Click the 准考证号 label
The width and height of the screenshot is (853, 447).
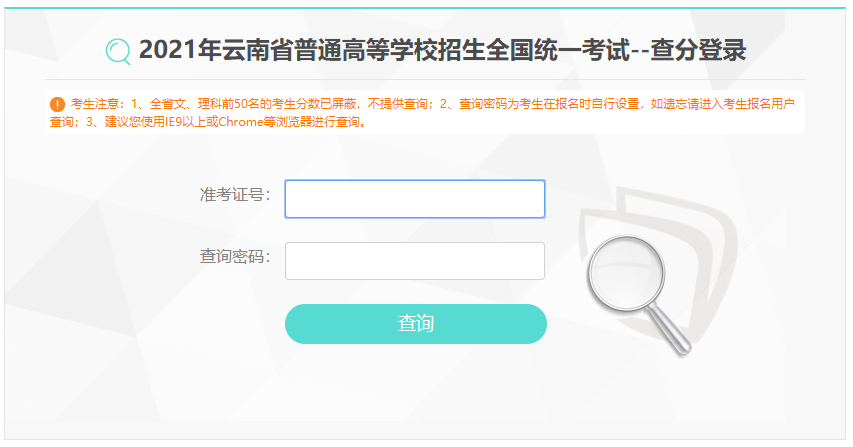tap(235, 194)
